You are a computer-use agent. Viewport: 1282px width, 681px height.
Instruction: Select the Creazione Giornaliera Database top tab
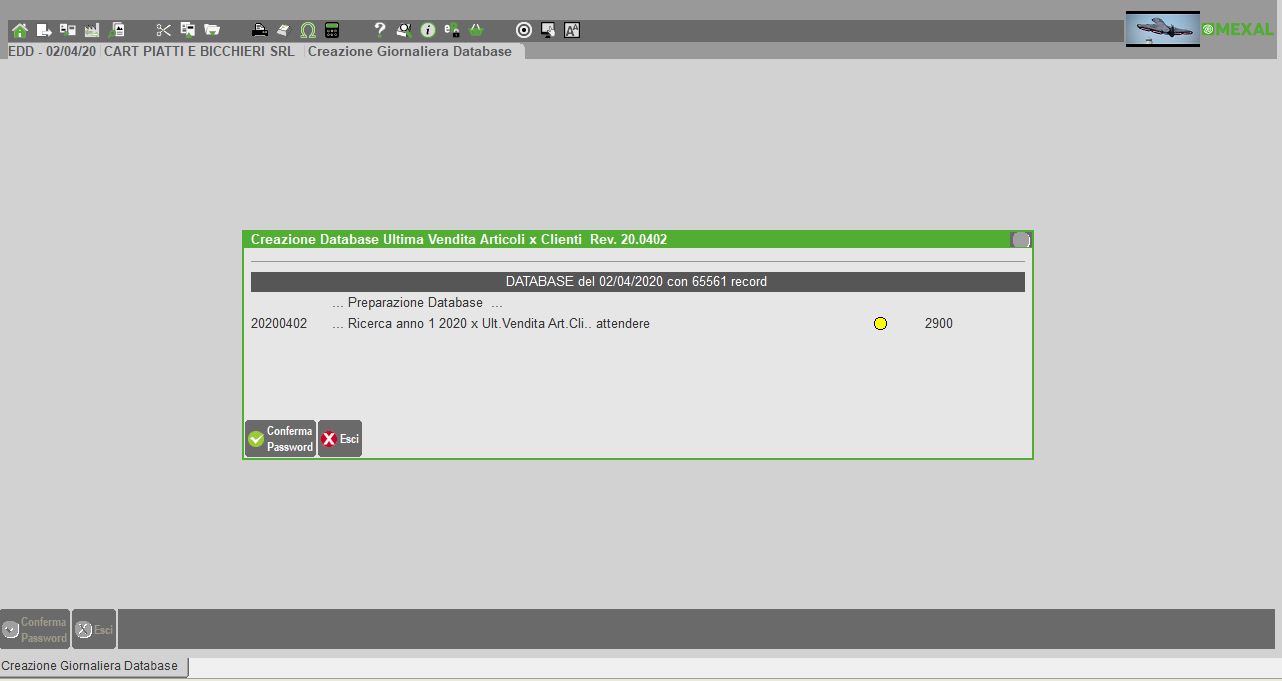tap(410, 51)
